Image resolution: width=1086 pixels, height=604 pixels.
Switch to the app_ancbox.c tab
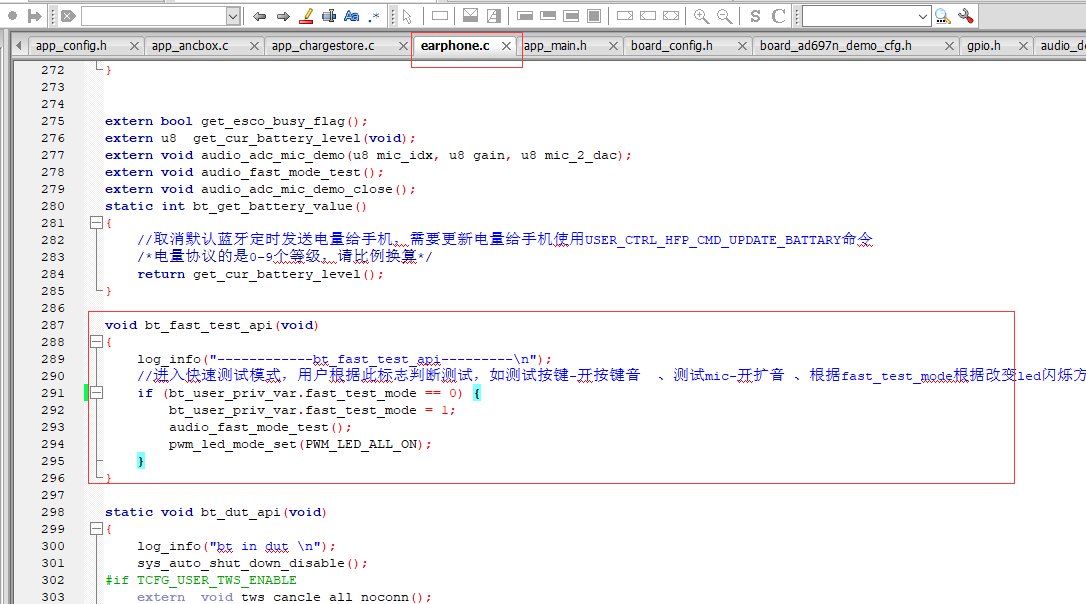190,46
